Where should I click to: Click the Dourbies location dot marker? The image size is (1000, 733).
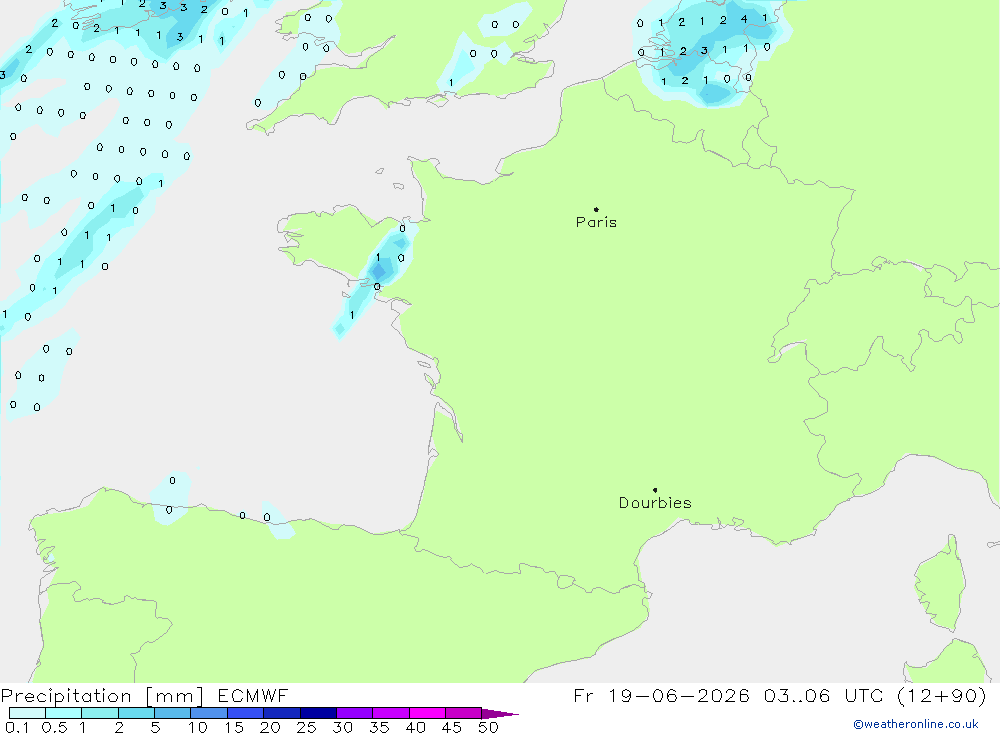pyautogui.click(x=655, y=490)
